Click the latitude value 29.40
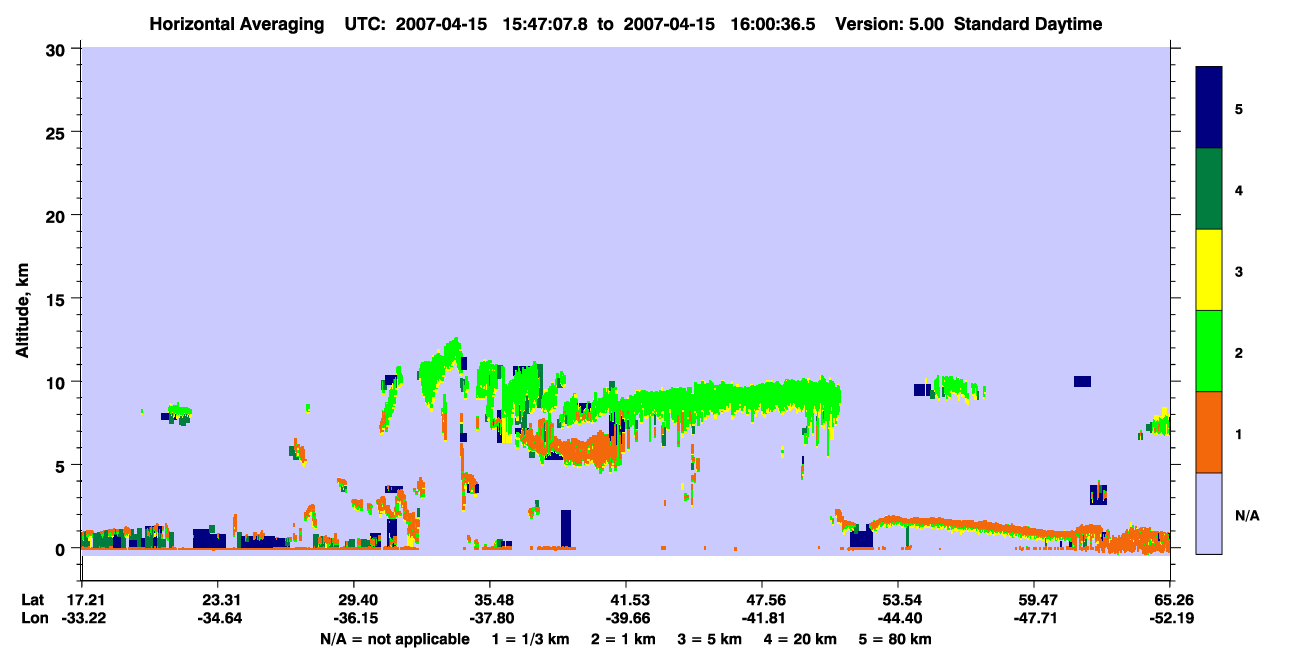Image resolution: width=1300 pixels, height=667 pixels. coord(353,600)
